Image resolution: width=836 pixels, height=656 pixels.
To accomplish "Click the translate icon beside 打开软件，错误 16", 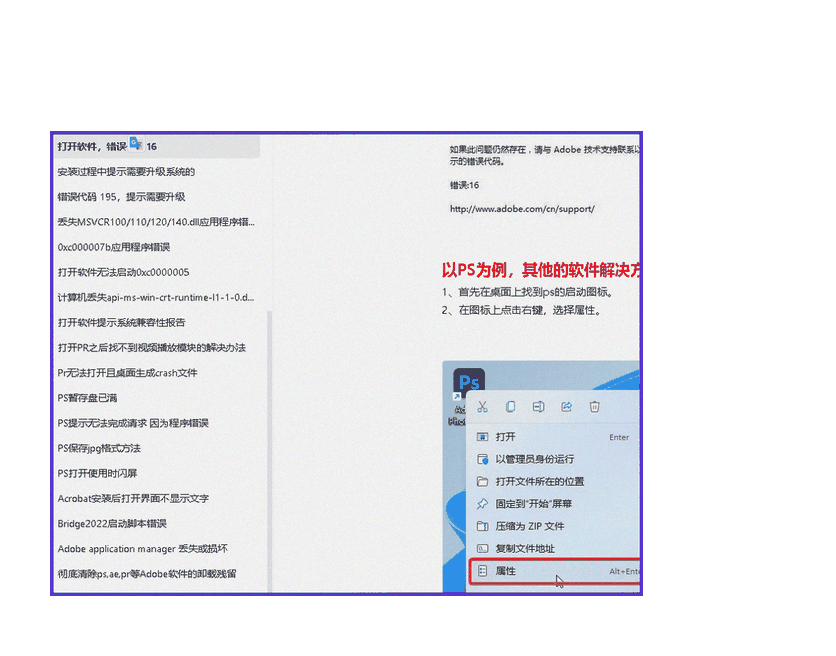I will click(136, 143).
